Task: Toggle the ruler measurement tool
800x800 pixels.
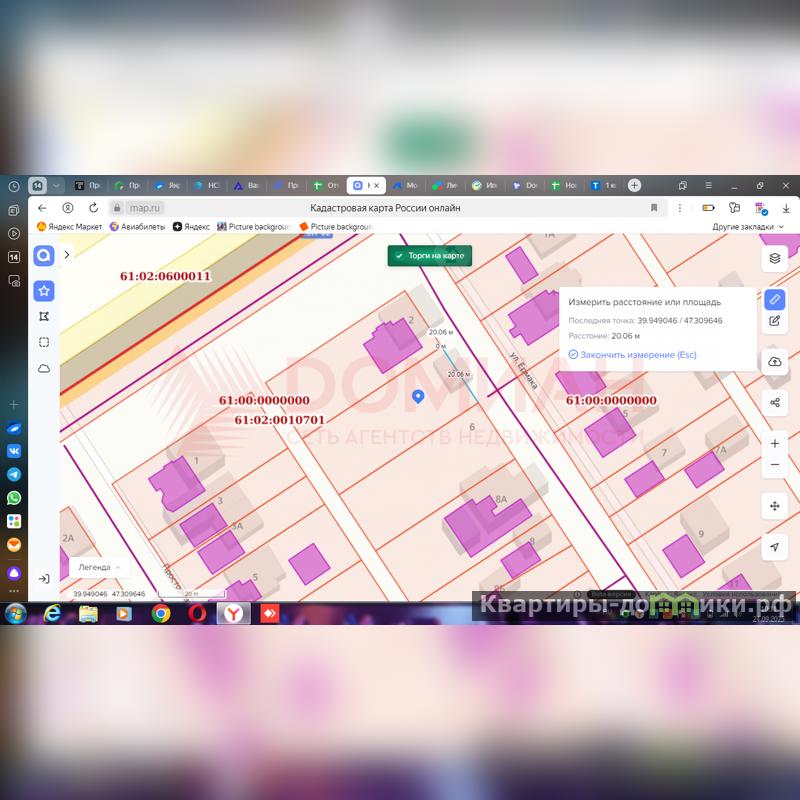Action: coord(775,299)
